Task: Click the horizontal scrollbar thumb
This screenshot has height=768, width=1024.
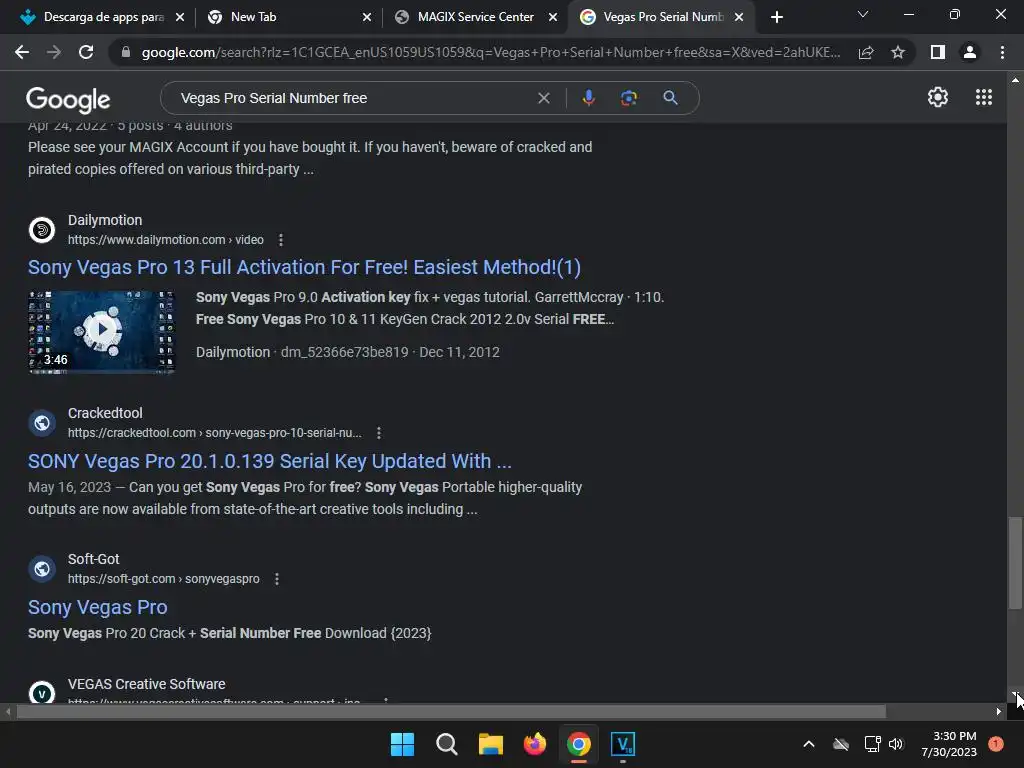Action: tap(451, 711)
